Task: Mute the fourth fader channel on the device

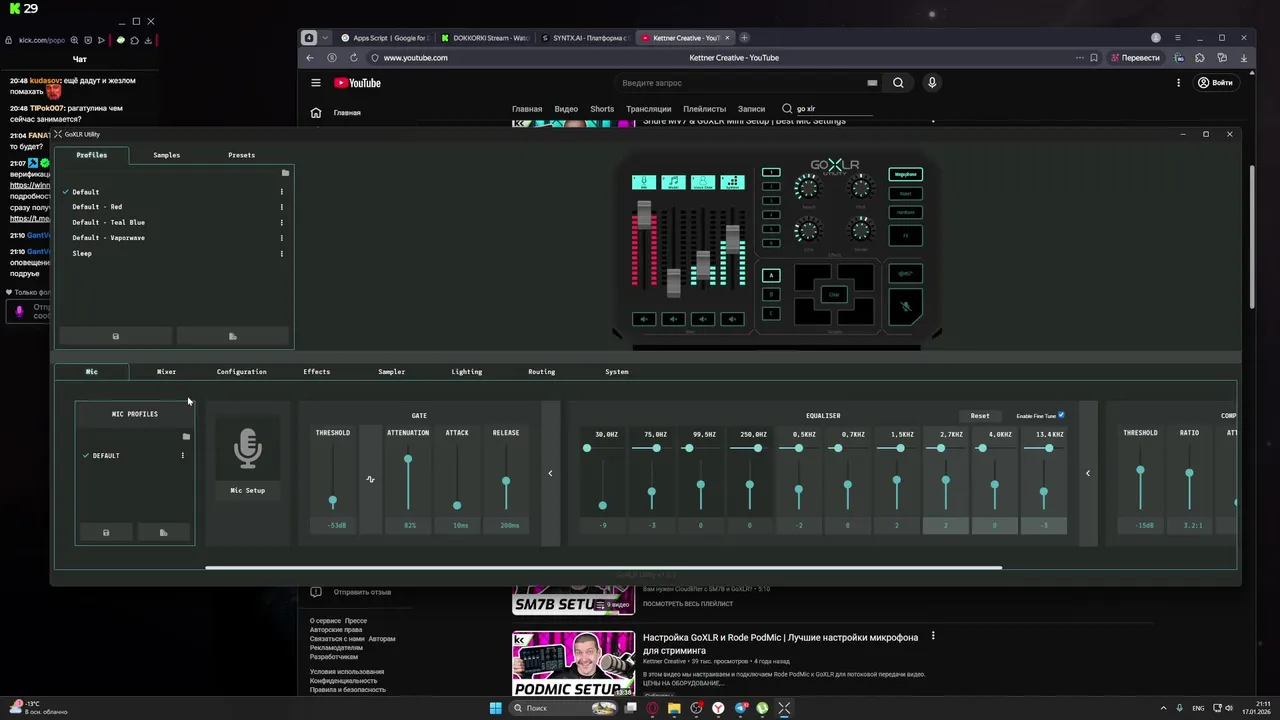Action: [732, 319]
